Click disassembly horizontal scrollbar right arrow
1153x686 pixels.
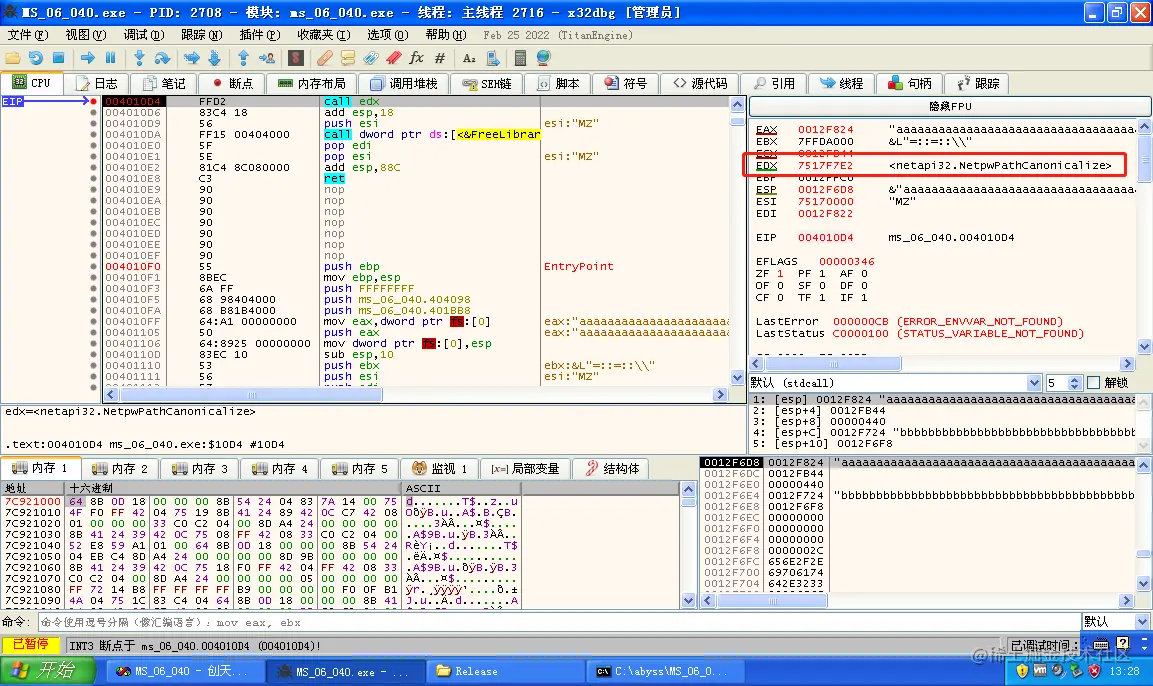721,394
